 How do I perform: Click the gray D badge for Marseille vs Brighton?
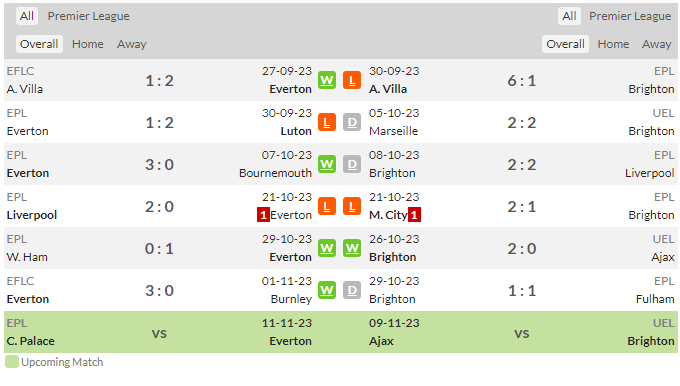352,122
